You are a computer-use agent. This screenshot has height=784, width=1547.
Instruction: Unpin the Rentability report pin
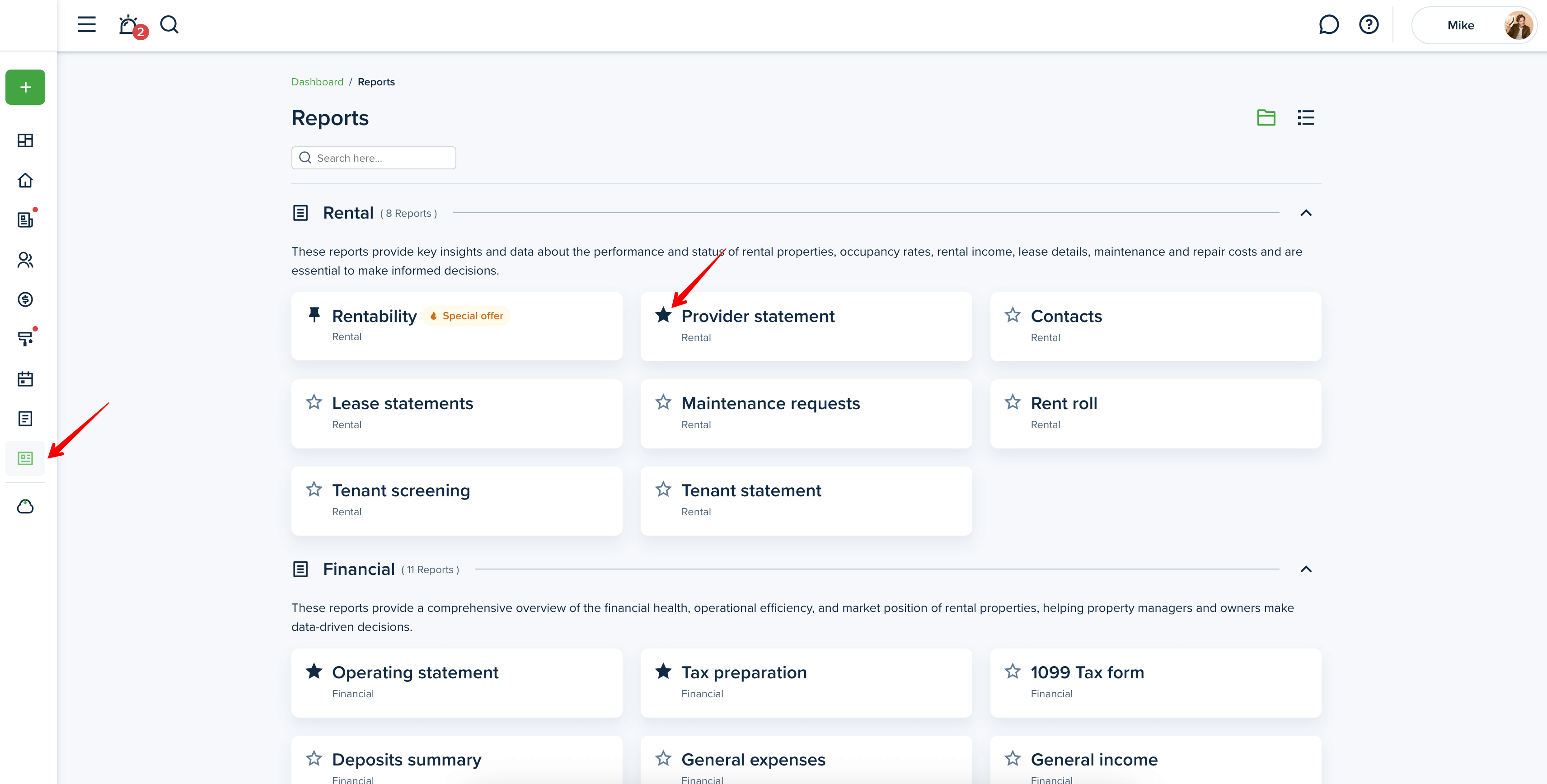(314, 315)
